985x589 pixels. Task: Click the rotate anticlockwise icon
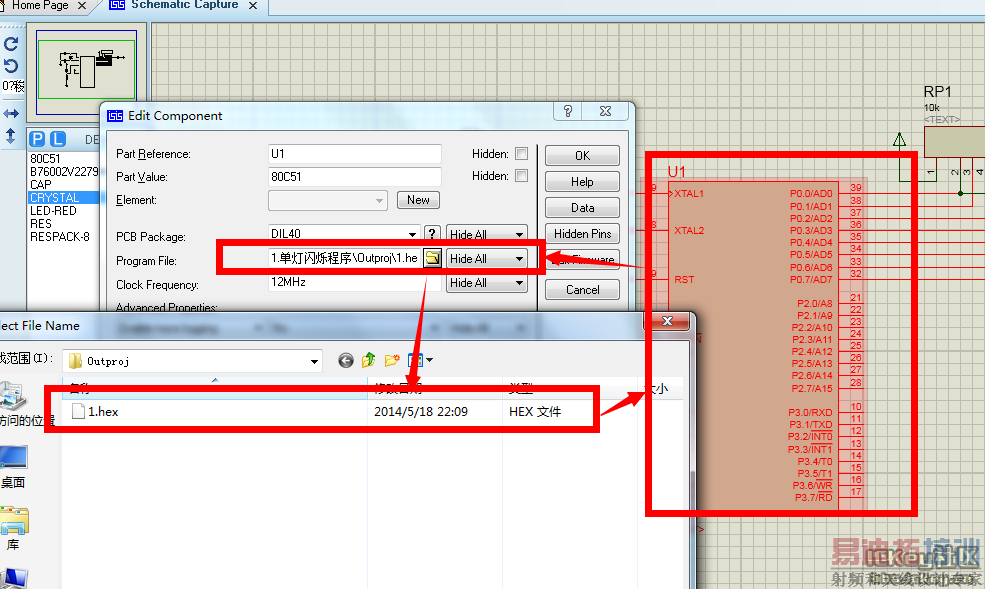click(11, 66)
